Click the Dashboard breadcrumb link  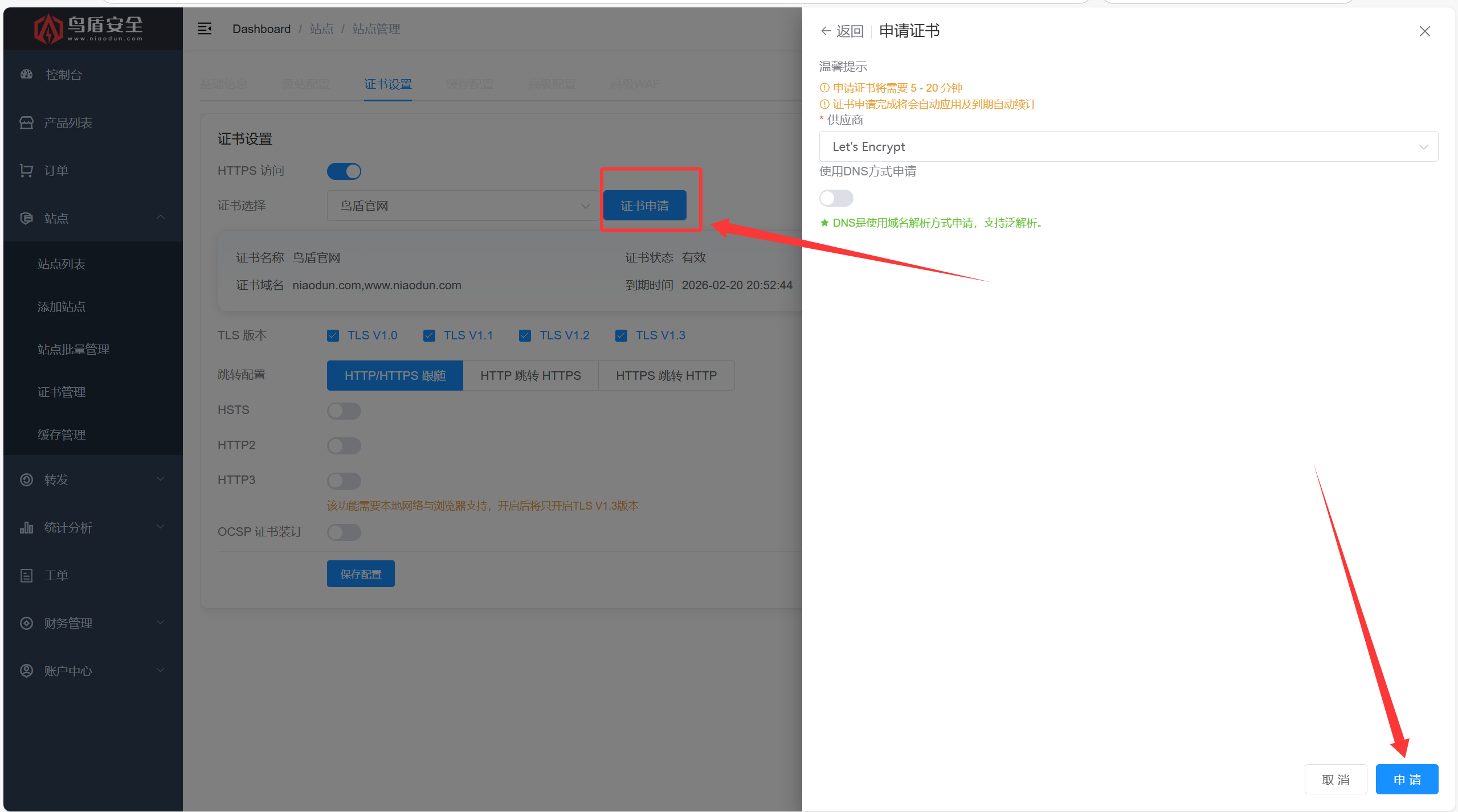tap(262, 29)
